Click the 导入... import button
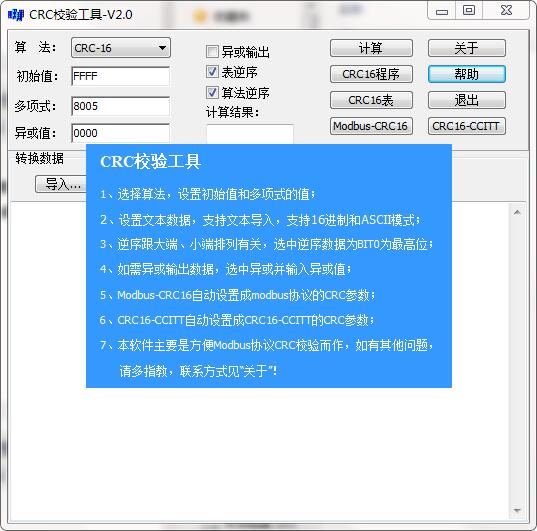The width and height of the screenshot is (537, 531). [x=61, y=184]
